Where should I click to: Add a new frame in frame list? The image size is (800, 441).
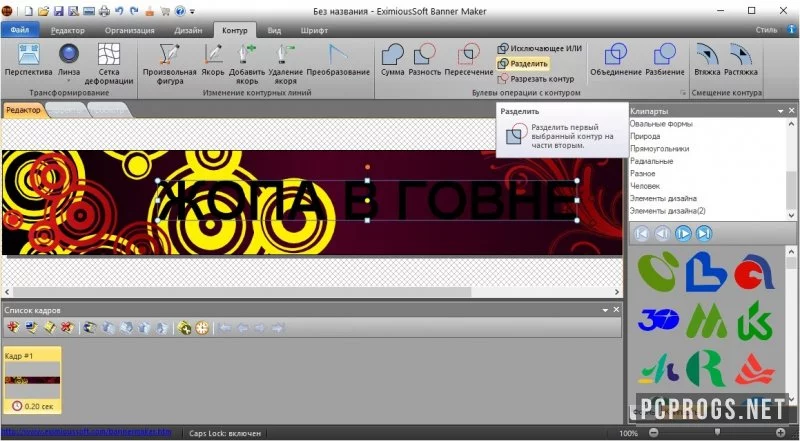(14, 328)
